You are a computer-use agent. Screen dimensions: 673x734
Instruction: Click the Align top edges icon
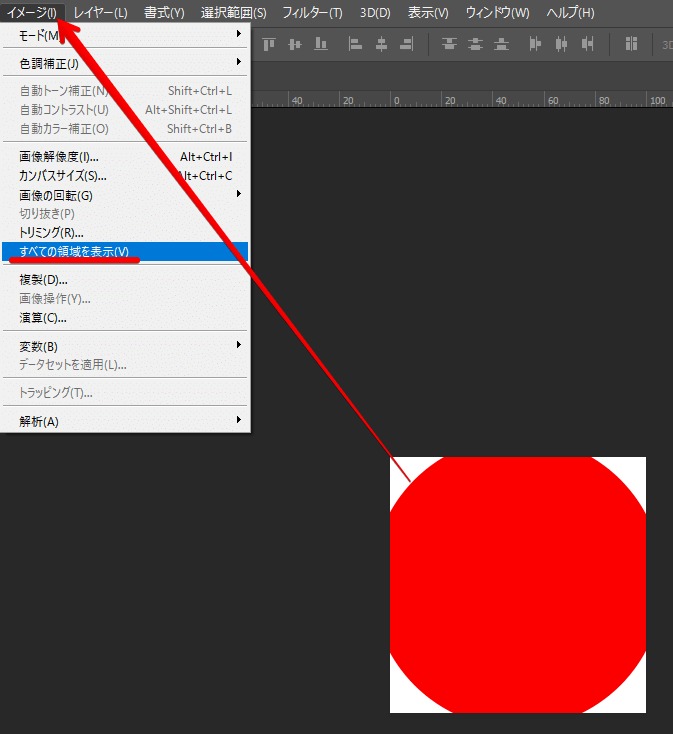[x=269, y=44]
